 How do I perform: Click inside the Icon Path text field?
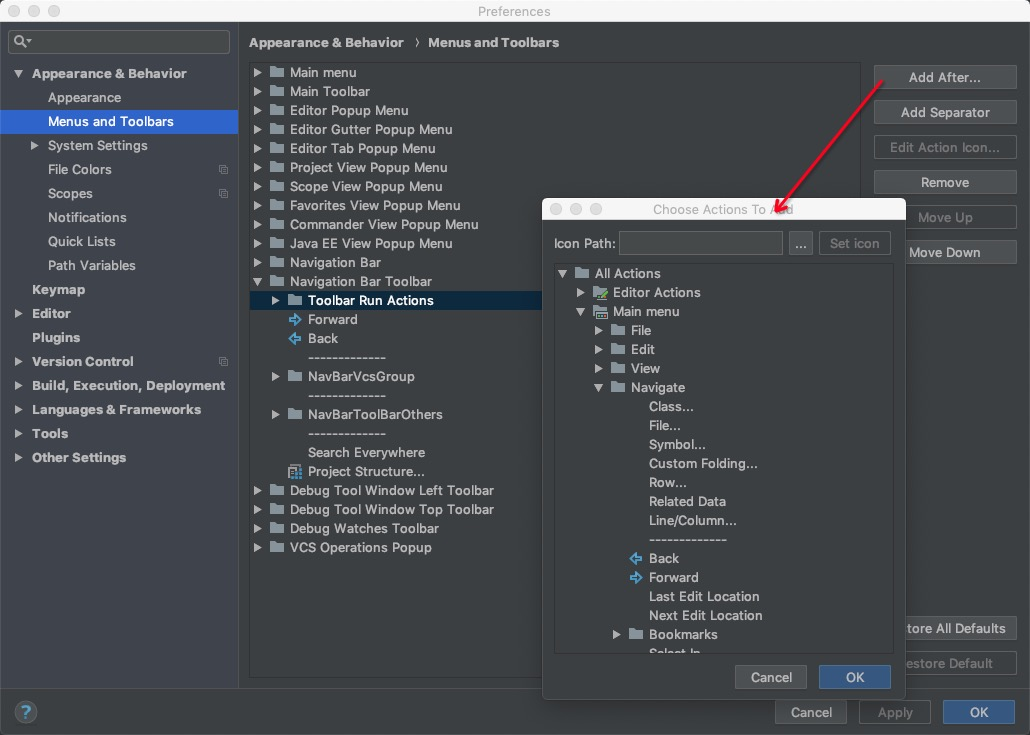700,243
